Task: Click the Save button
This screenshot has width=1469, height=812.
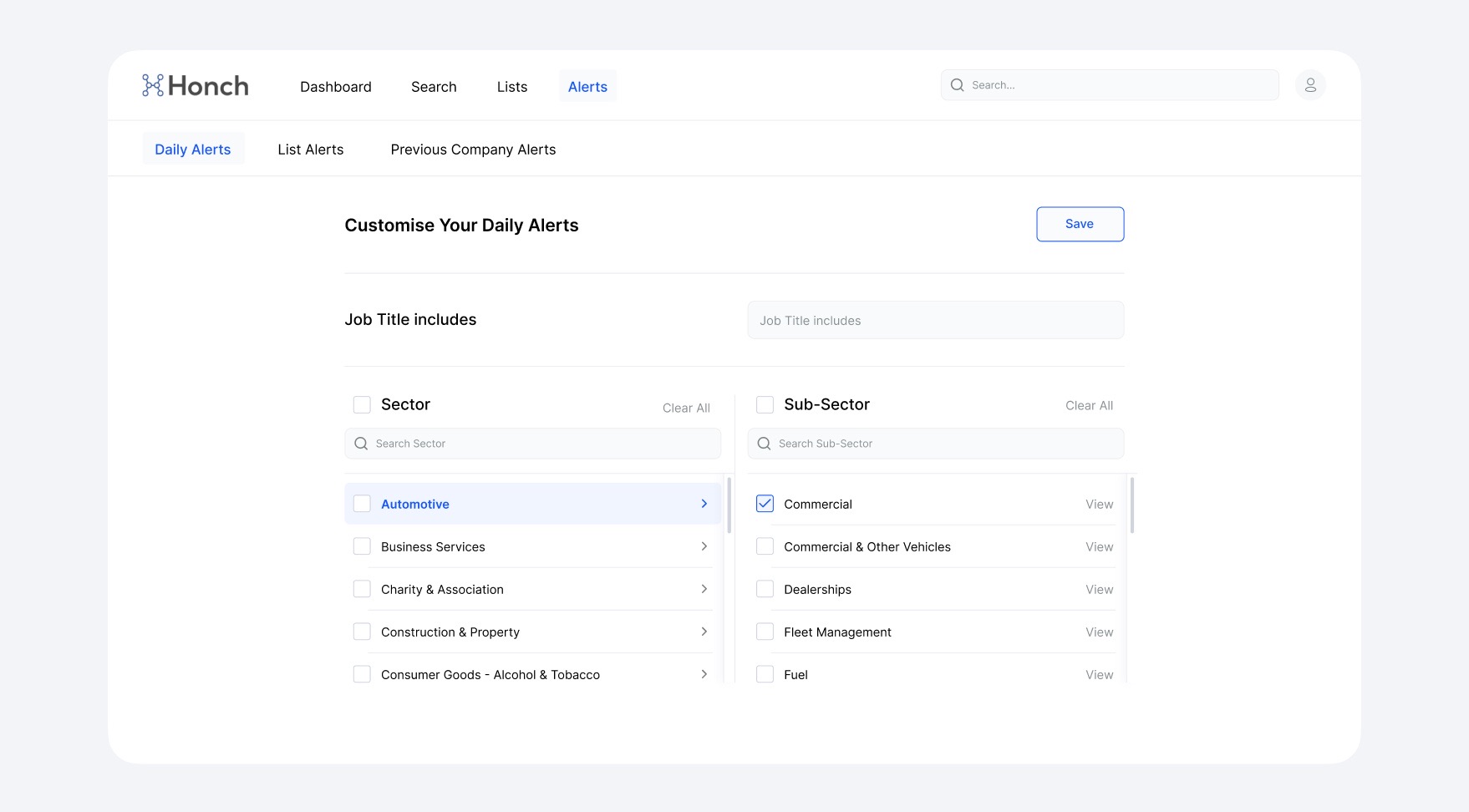Action: tap(1080, 224)
